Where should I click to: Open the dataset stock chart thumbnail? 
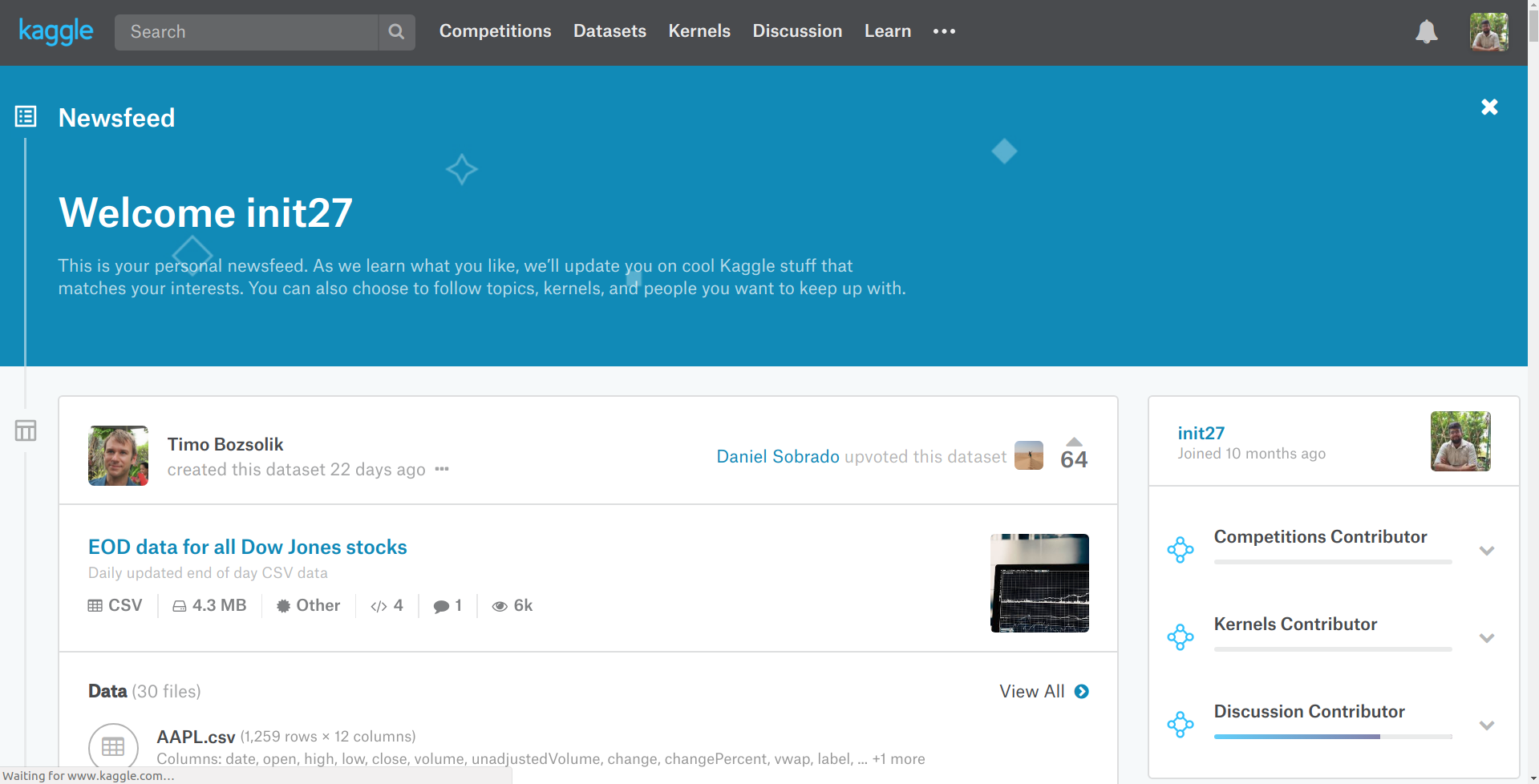point(1039,583)
